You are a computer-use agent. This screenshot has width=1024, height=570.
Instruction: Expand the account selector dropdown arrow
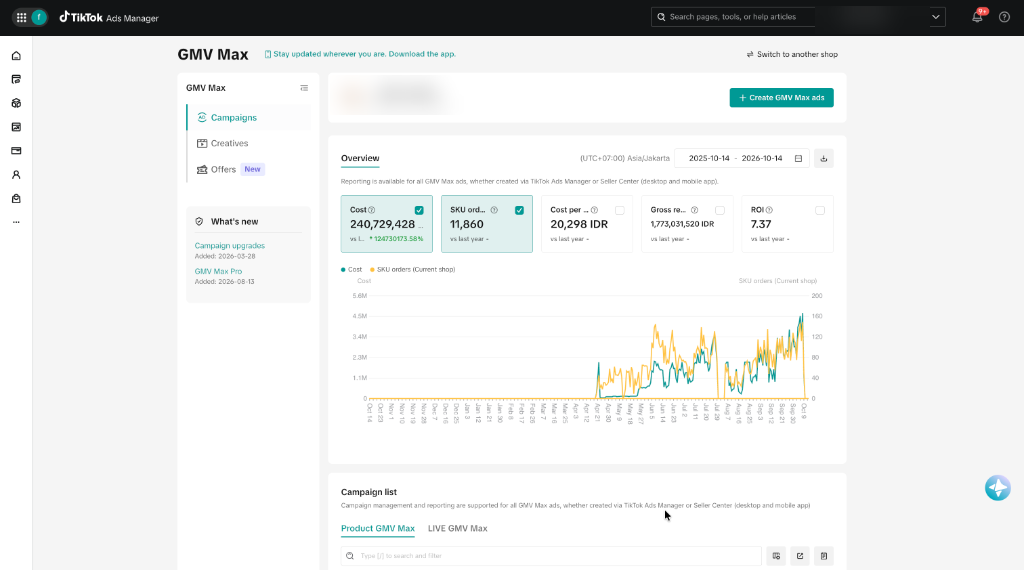[935, 17]
